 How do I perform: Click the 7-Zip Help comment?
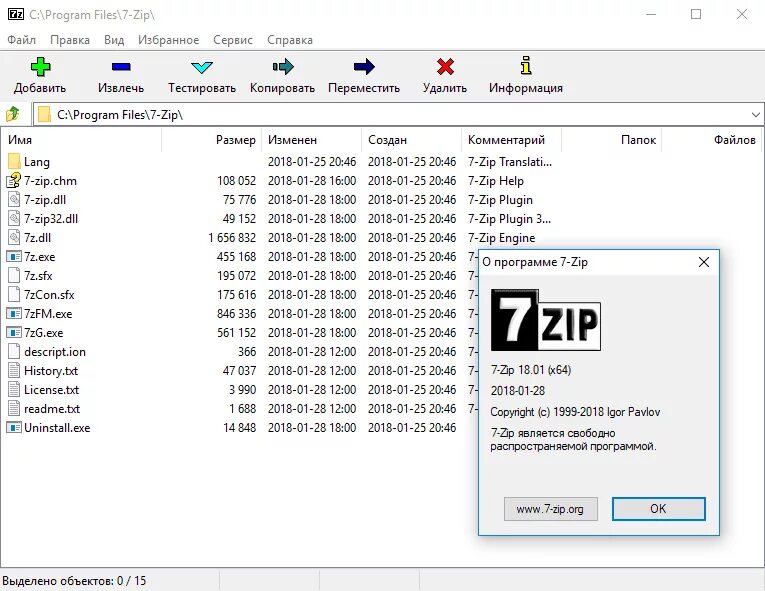click(496, 181)
